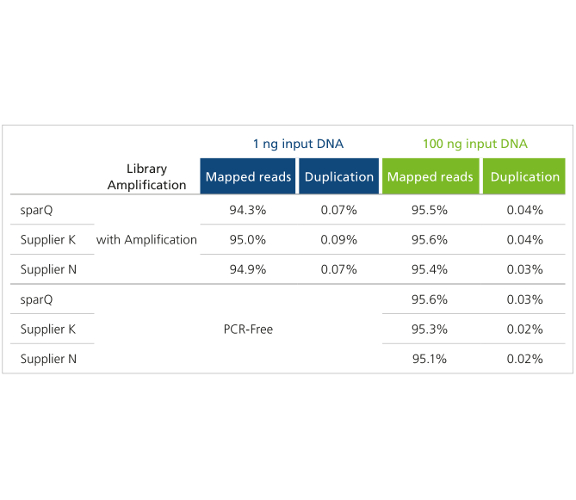The image size is (576, 500).
Task: Click the 95.4% mapped reads value
Action: pos(429,269)
